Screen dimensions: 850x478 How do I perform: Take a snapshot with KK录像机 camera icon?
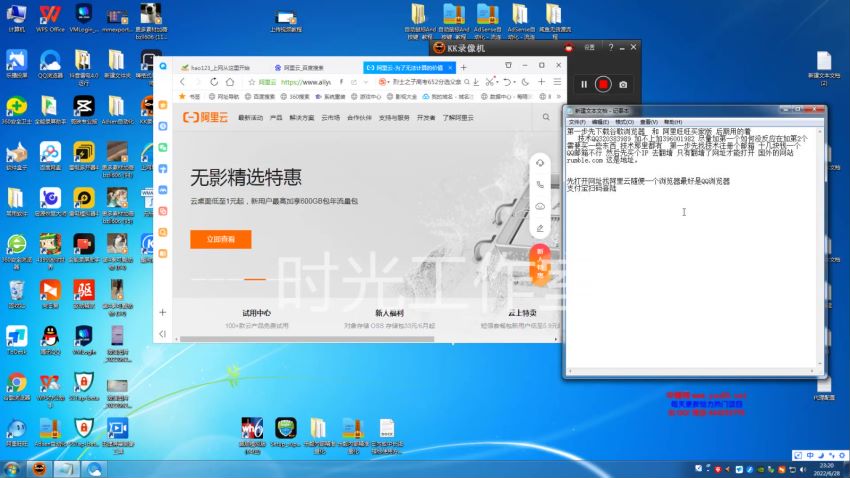click(623, 85)
